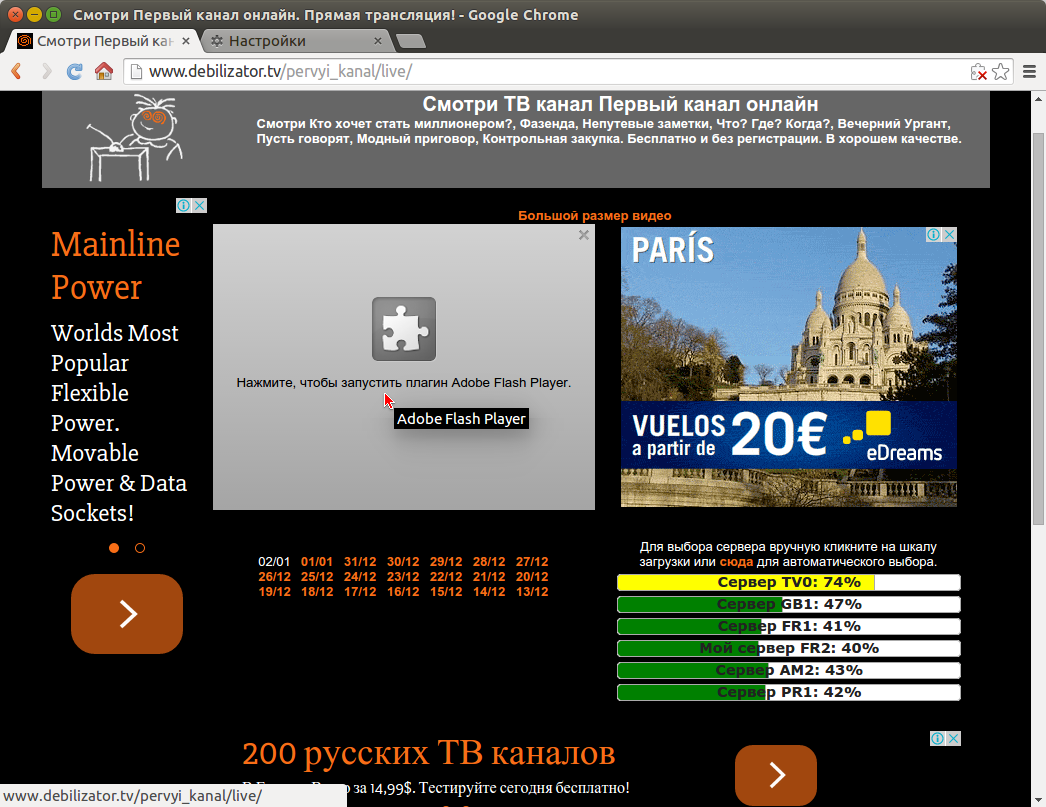1046x807 pixels.
Task: Open archive date 16/12
Action: [x=403, y=592]
